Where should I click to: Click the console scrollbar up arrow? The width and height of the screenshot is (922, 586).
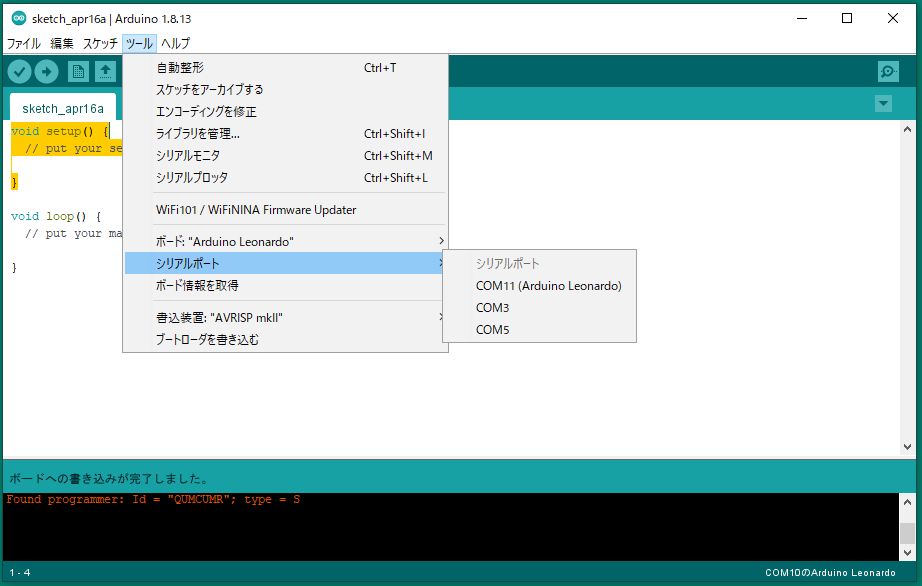pyautogui.click(x=907, y=502)
